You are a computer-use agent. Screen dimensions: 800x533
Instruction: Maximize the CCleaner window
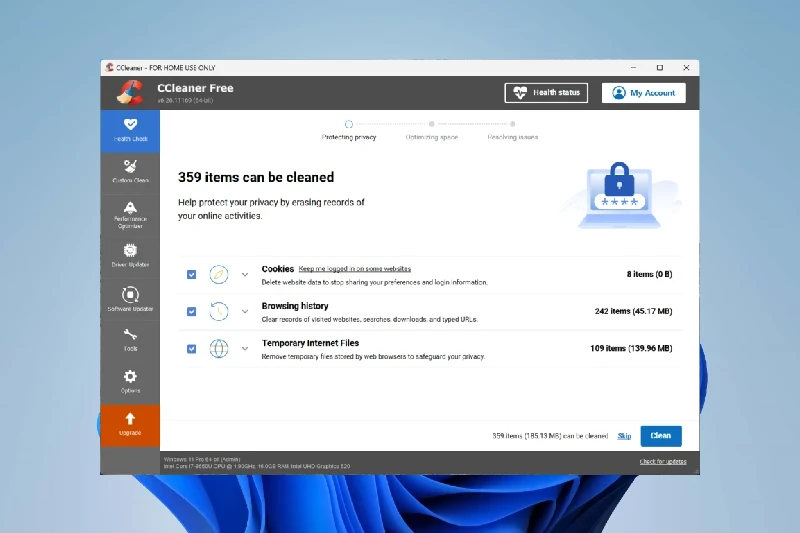[x=660, y=67]
